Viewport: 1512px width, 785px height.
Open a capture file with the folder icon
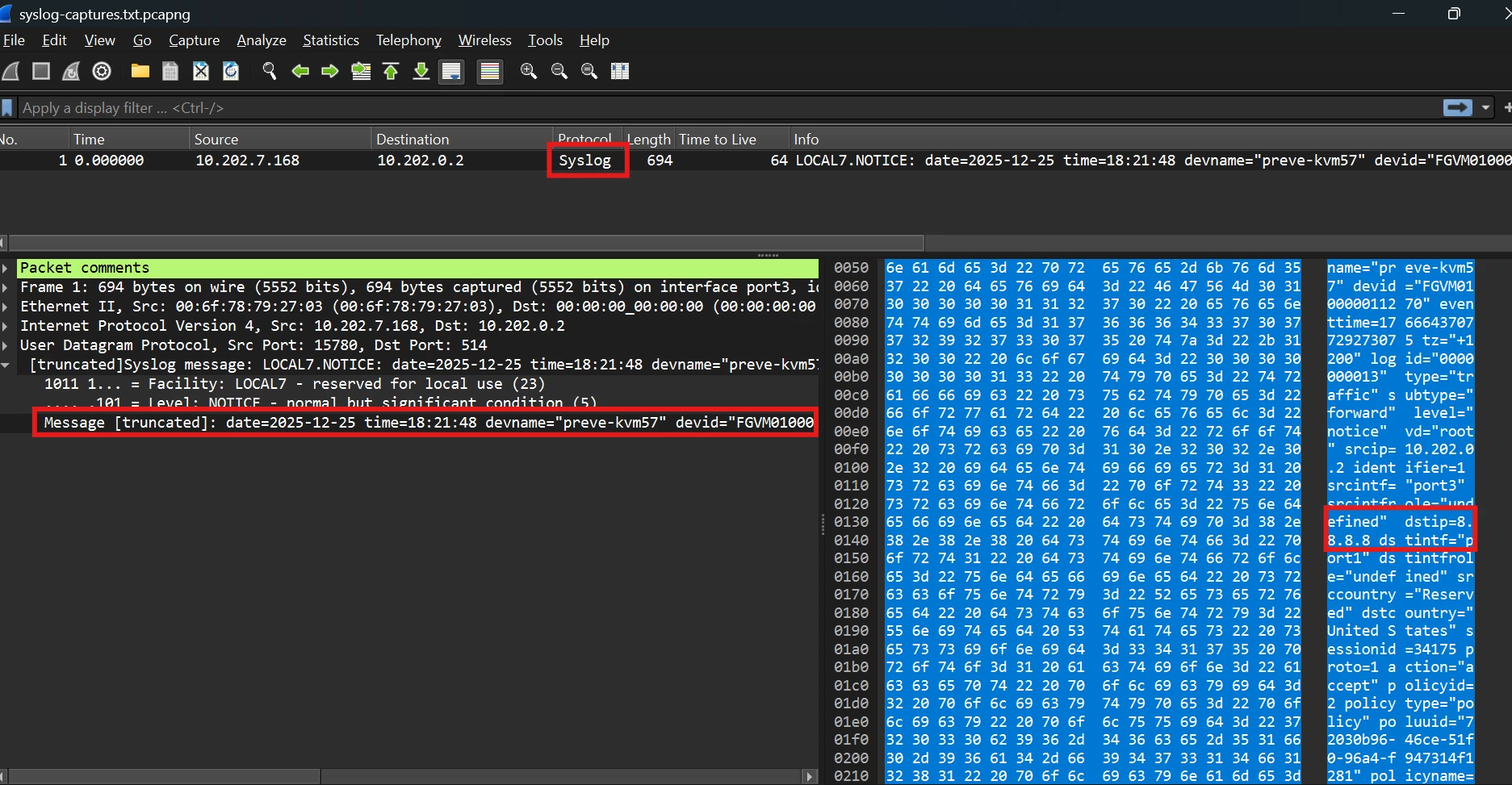click(140, 71)
